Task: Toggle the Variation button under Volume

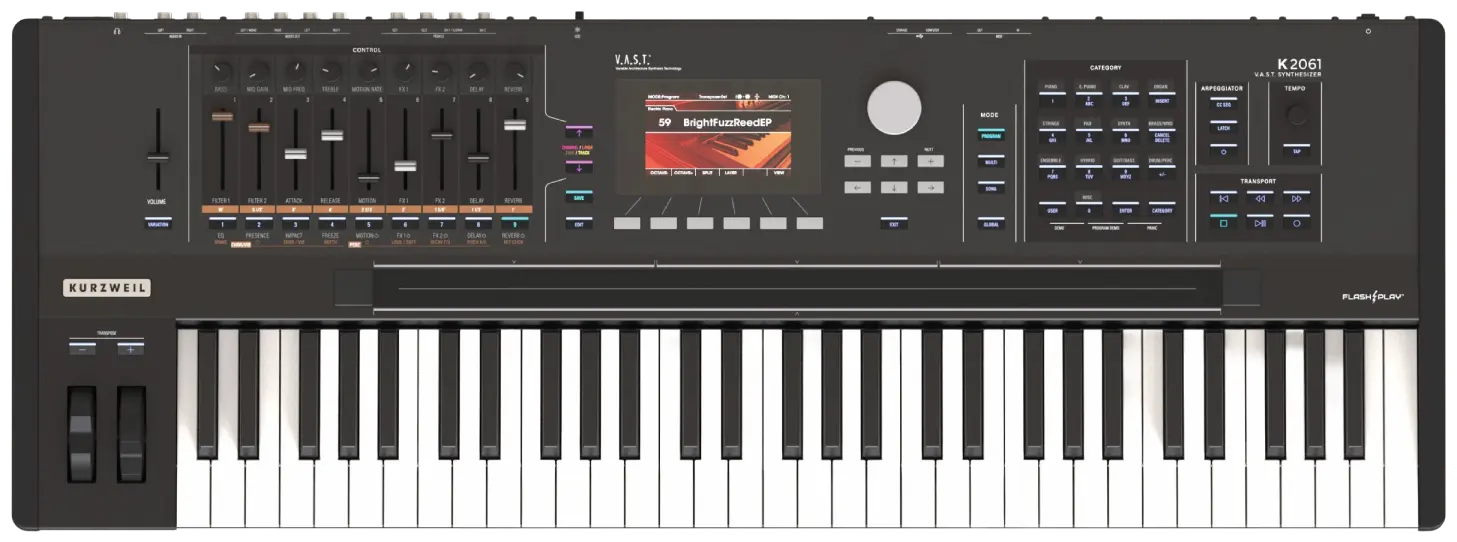Action: point(156,224)
